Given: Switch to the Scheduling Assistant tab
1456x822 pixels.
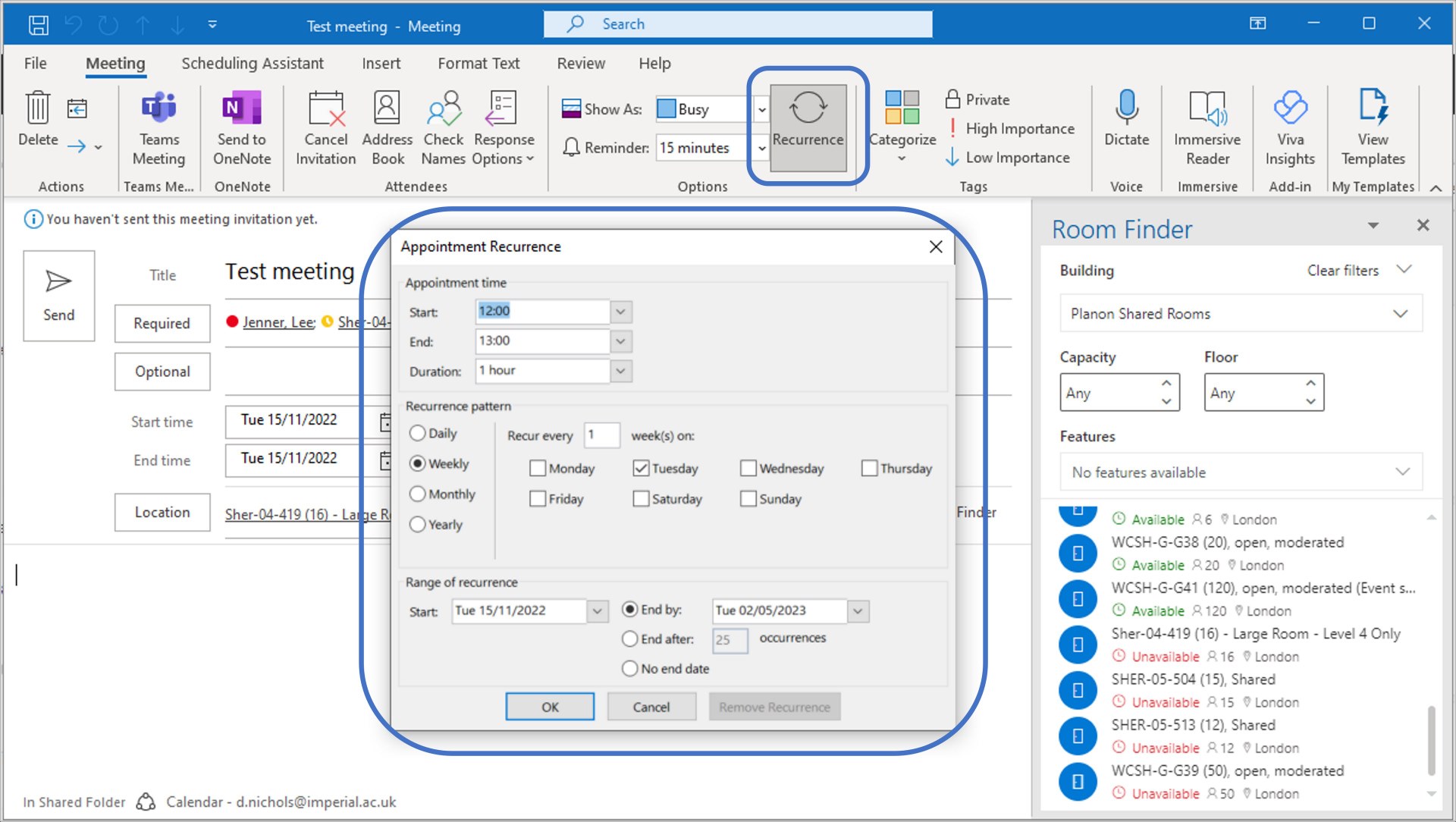Looking at the screenshot, I should 252,64.
